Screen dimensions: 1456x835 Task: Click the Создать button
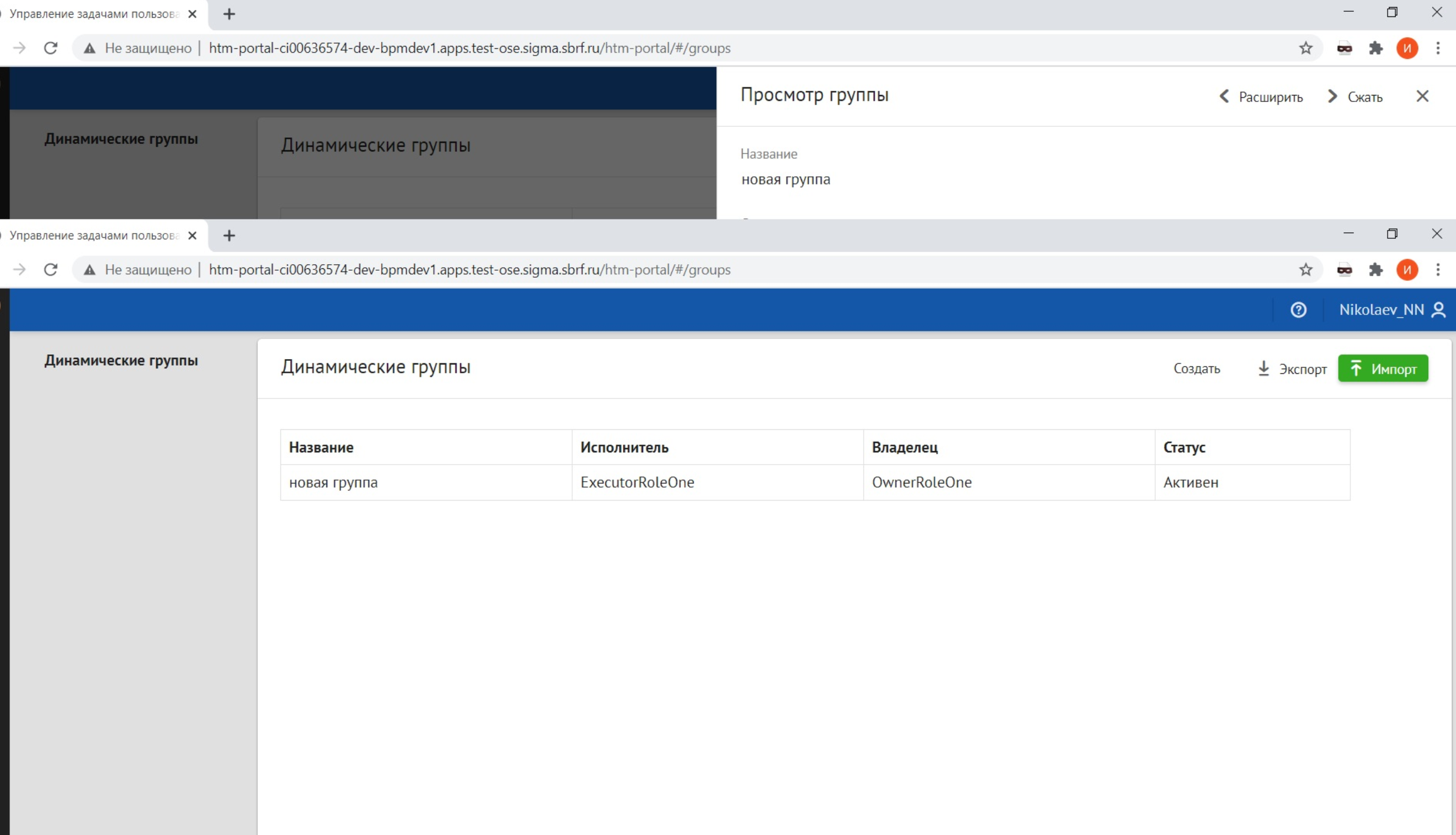pyautogui.click(x=1196, y=368)
